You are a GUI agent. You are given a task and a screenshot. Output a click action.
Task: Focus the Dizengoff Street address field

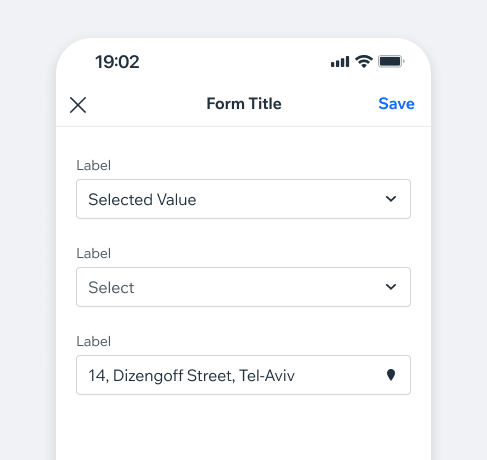pos(243,375)
